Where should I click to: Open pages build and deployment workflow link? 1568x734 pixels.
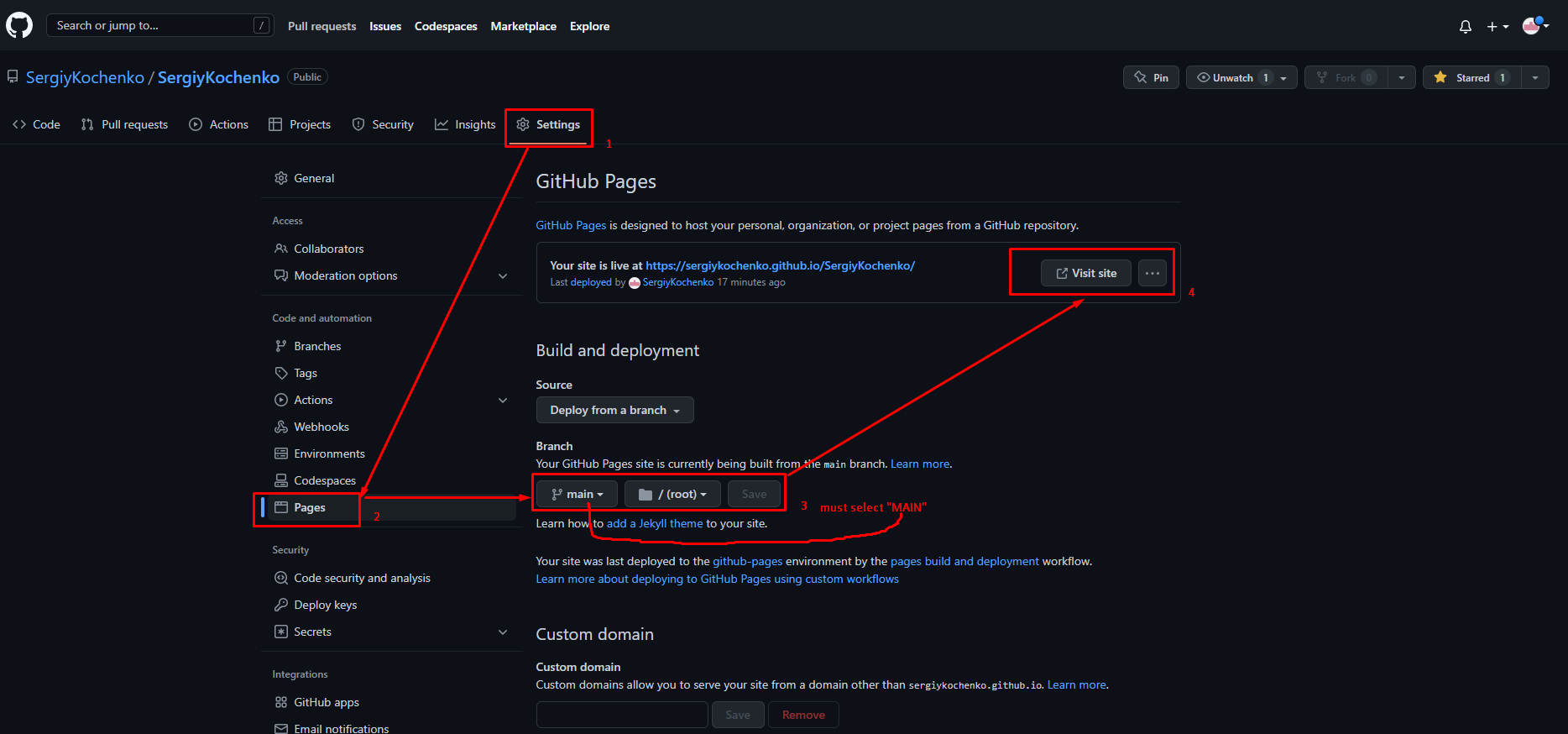click(964, 561)
